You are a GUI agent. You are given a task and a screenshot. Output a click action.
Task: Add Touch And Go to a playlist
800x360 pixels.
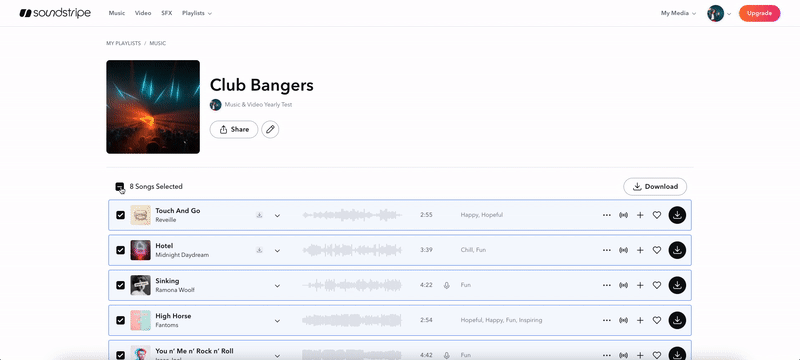[640, 215]
